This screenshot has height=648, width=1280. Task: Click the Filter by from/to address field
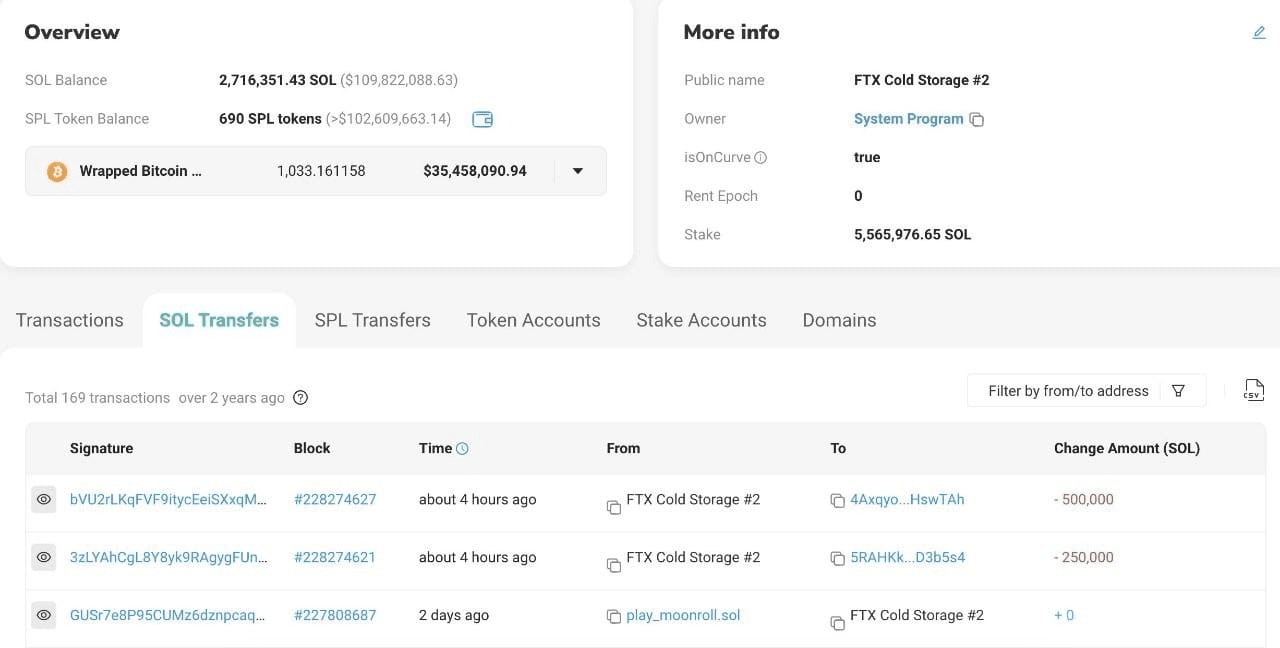[x=1068, y=391]
